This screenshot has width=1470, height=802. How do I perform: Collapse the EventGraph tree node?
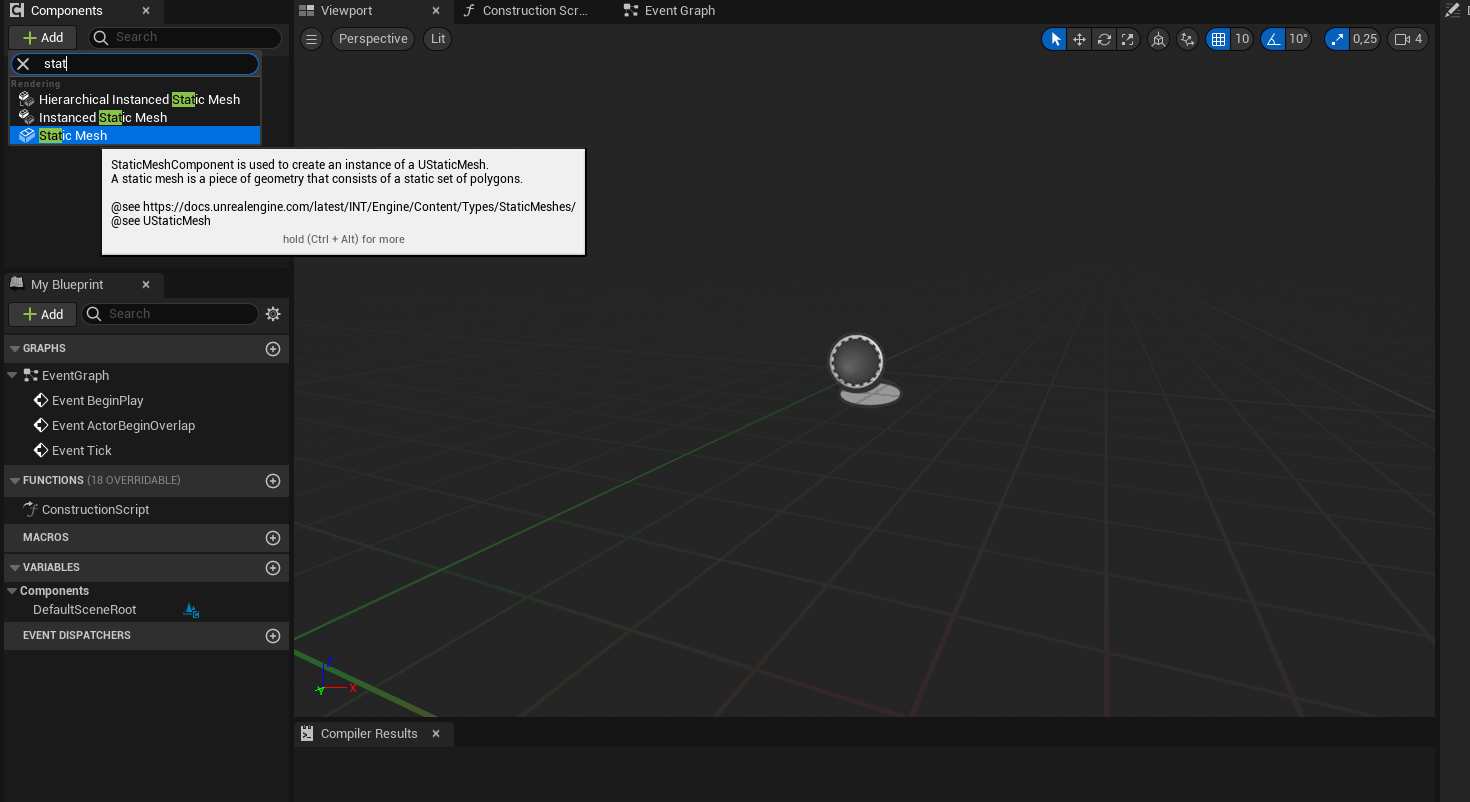[x=12, y=375]
